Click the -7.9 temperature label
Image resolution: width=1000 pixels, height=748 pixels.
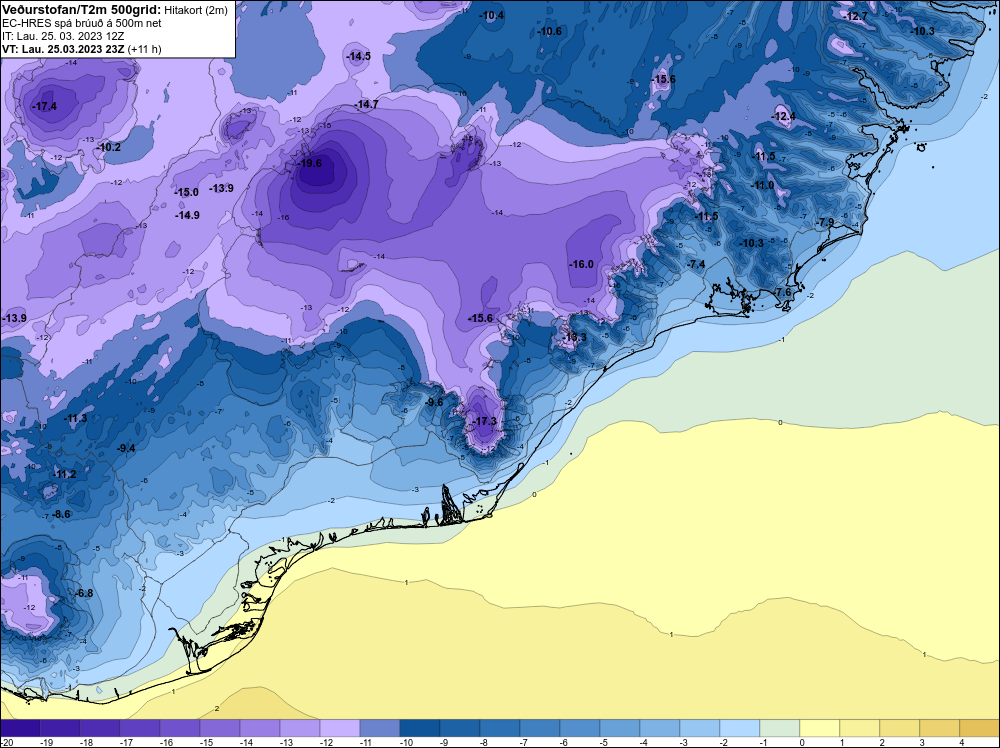(x=825, y=223)
